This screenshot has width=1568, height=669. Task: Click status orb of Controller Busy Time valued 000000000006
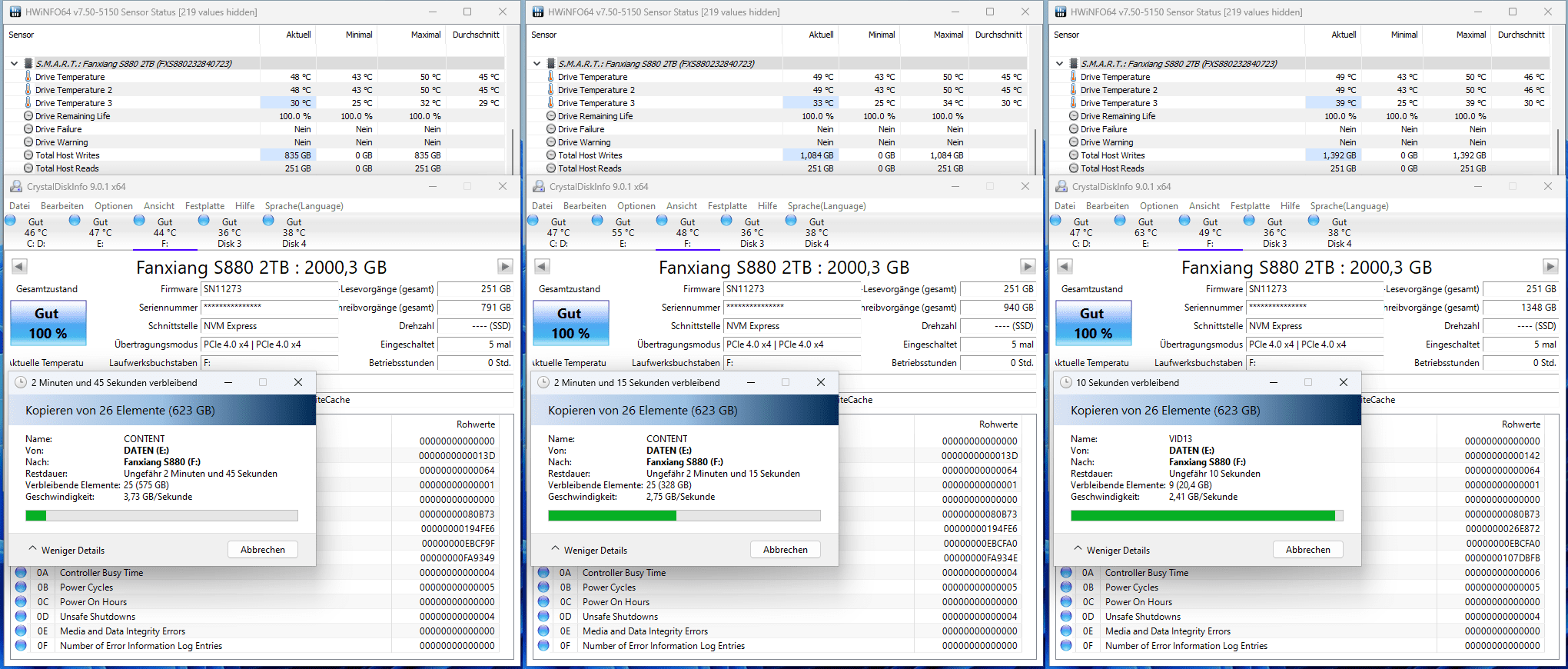(1066, 572)
